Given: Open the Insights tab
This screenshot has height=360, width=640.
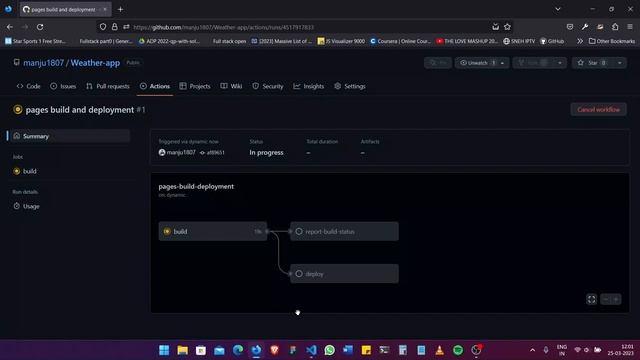Looking at the screenshot, I should tap(309, 86).
